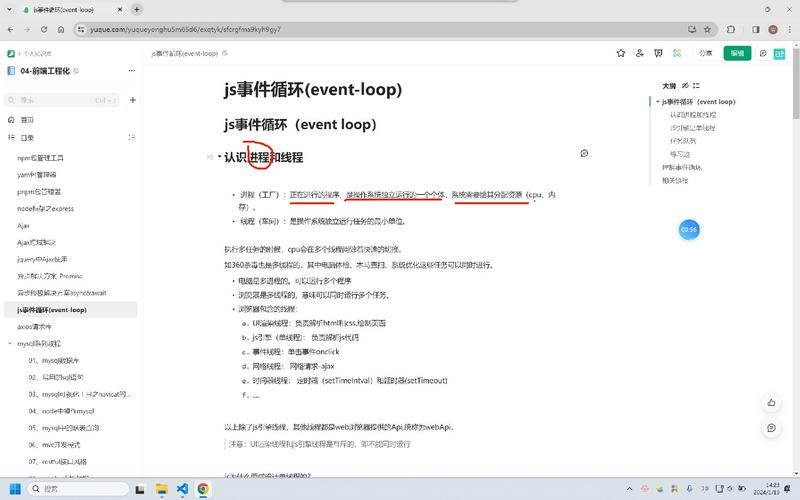Click the favorite star icon in document toolbar
Viewport: 800px width, 500px height.
pyautogui.click(x=620, y=53)
